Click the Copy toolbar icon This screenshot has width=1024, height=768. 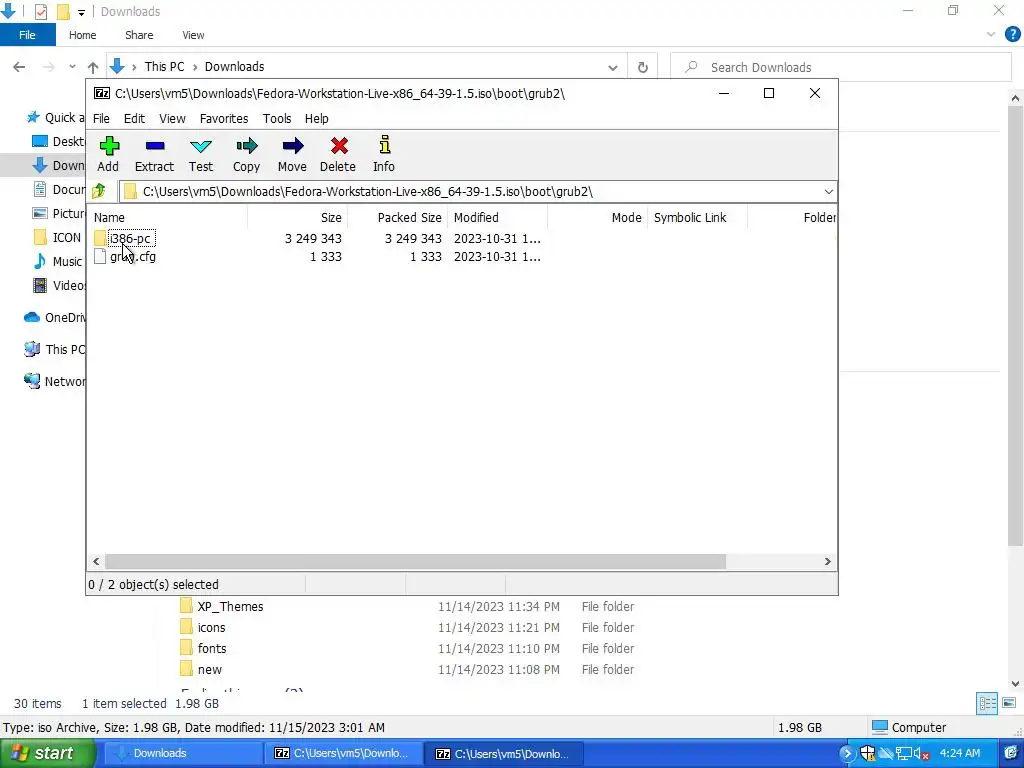click(x=246, y=154)
